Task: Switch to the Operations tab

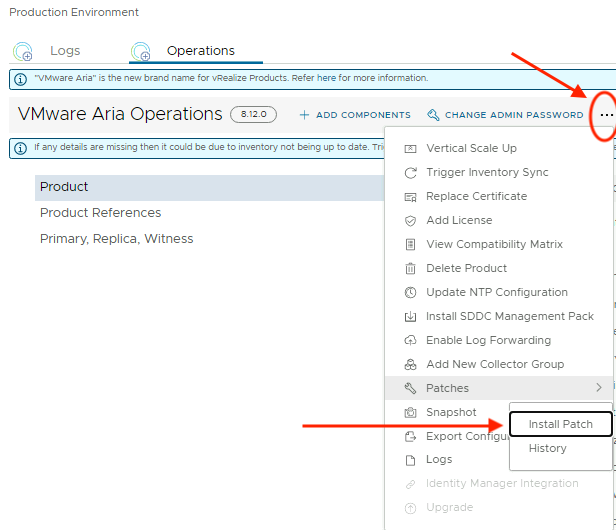Action: pyautogui.click(x=200, y=51)
